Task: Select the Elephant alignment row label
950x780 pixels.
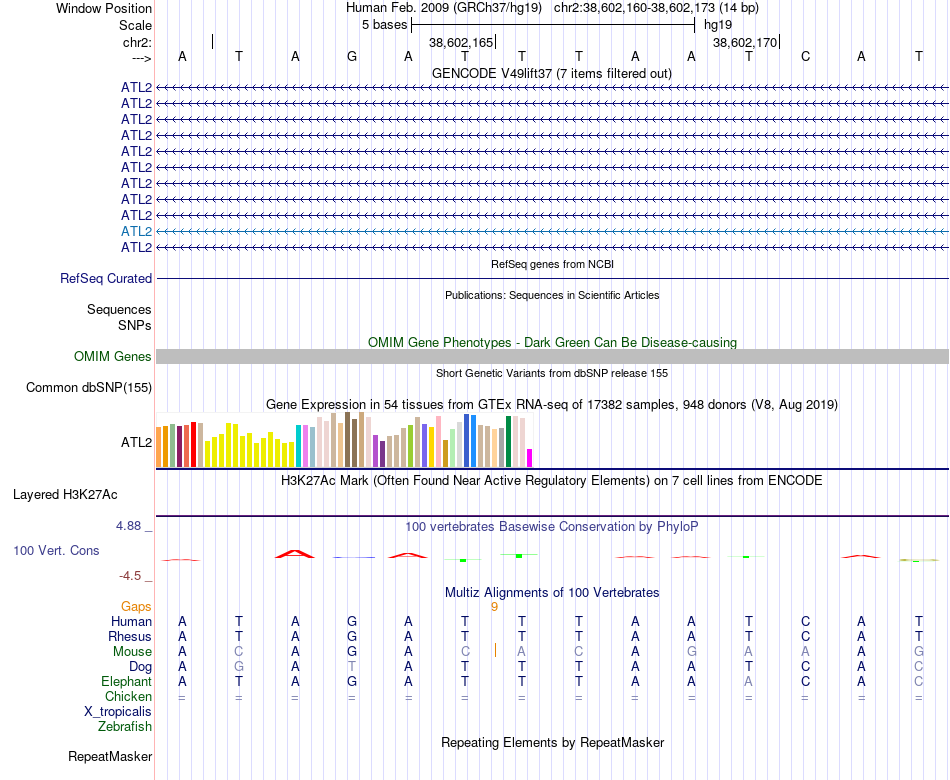Action: (x=127, y=681)
